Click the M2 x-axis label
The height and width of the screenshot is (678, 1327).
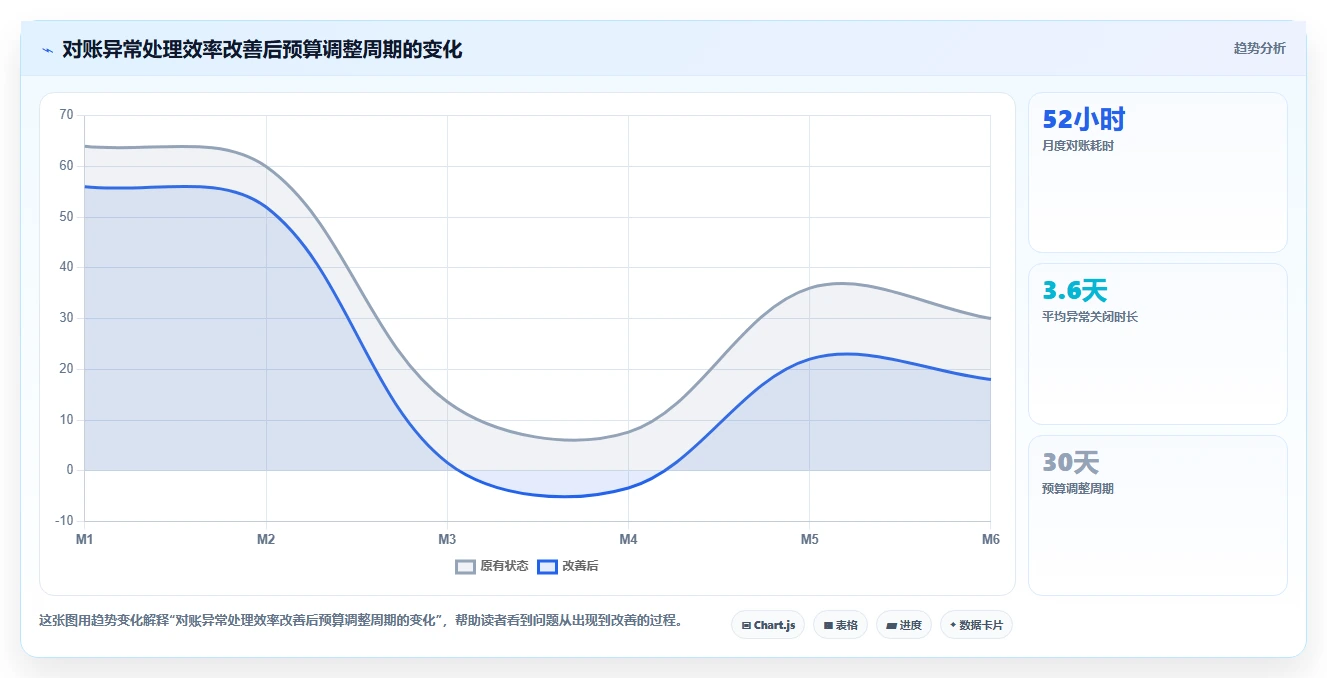266,540
